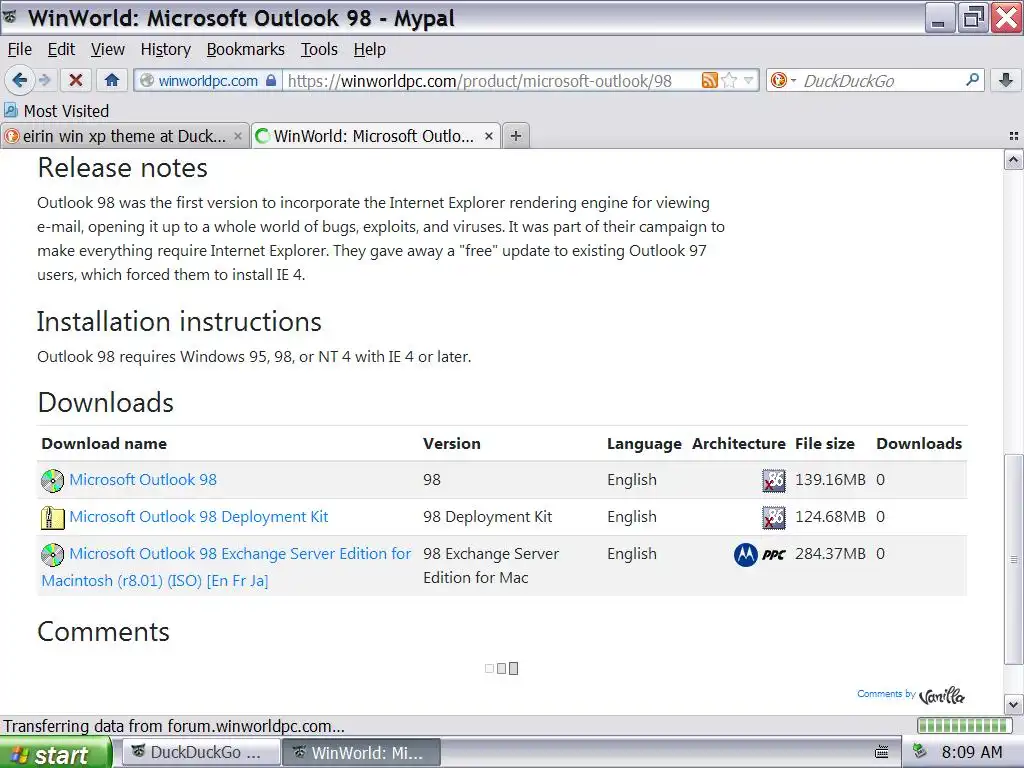Click the zip archive icon beside Deployment Kit

[x=52, y=518]
